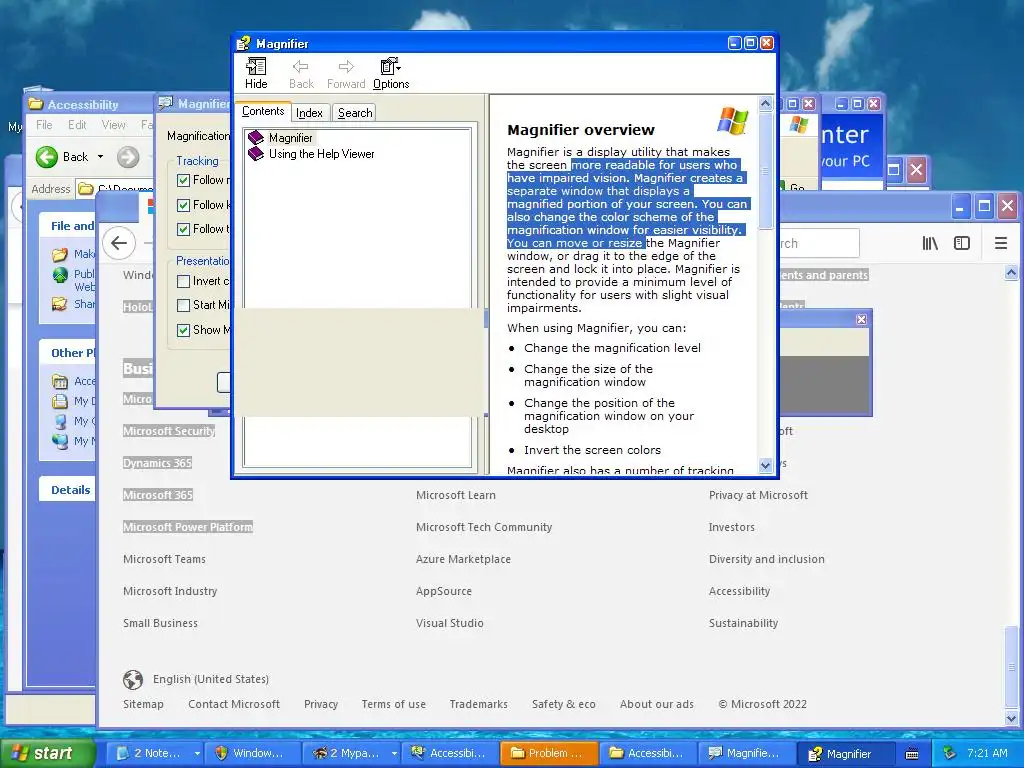The image size is (1024, 768).
Task: Click the help window vertical scrollbar thumb
Action: [765, 171]
